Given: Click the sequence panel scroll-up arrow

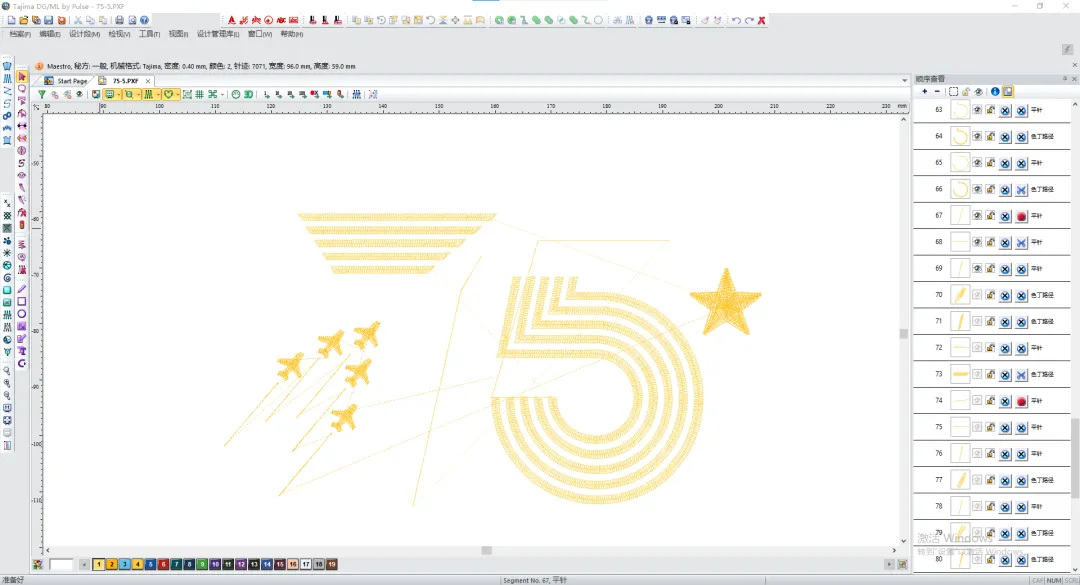Looking at the screenshot, I should coord(1075,103).
